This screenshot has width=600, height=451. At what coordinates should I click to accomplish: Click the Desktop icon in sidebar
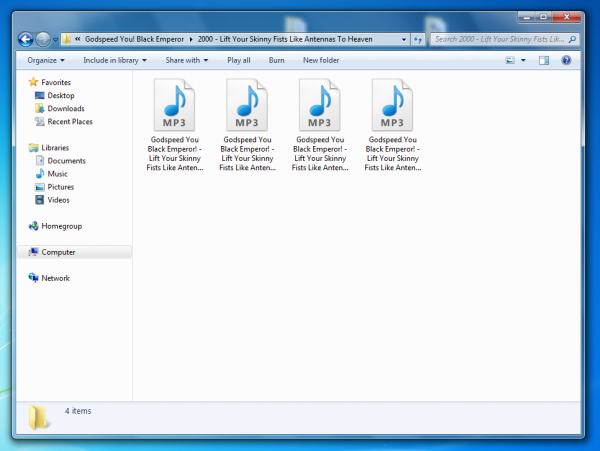[x=39, y=95]
